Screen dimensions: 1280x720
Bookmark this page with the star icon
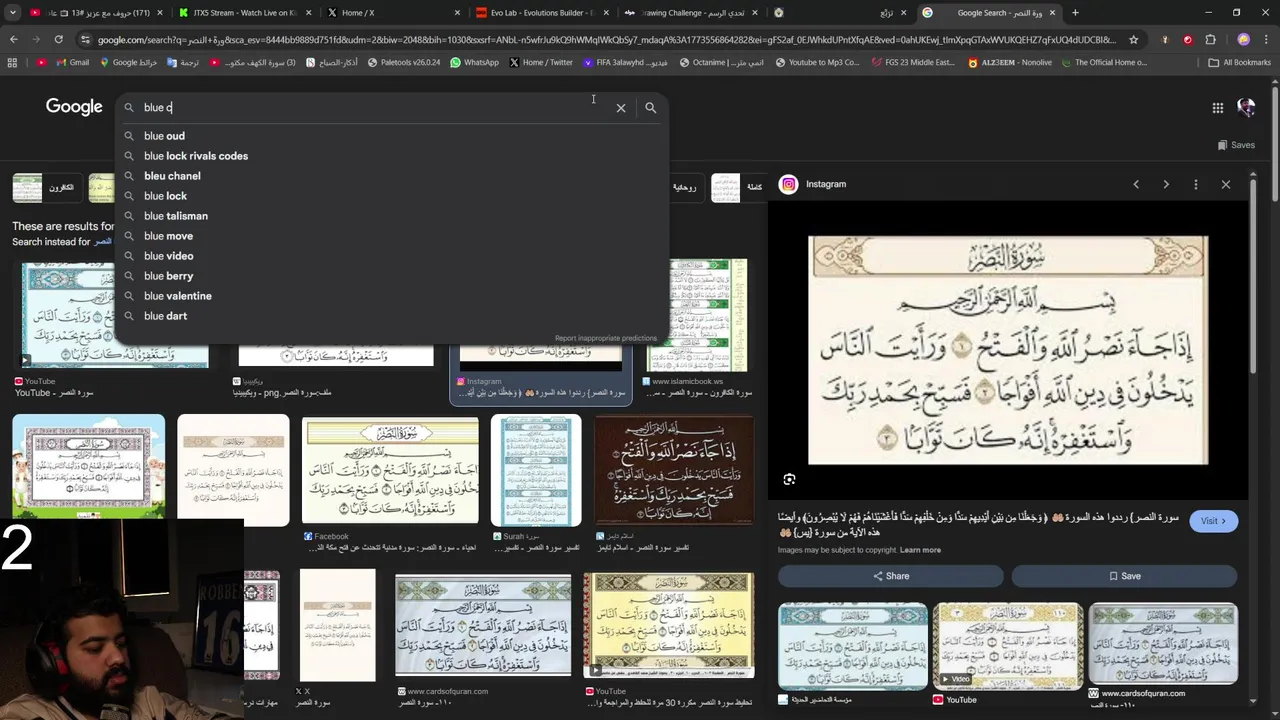[x=1134, y=40]
